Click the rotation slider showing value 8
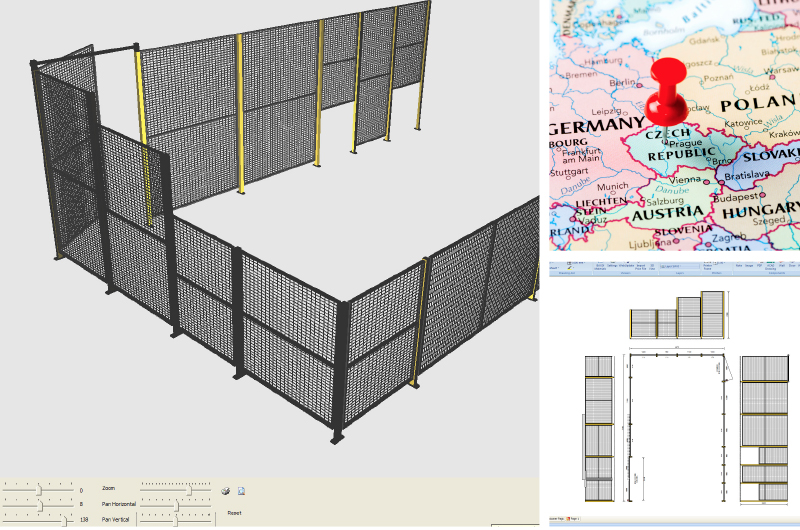 pyautogui.click(x=38, y=505)
